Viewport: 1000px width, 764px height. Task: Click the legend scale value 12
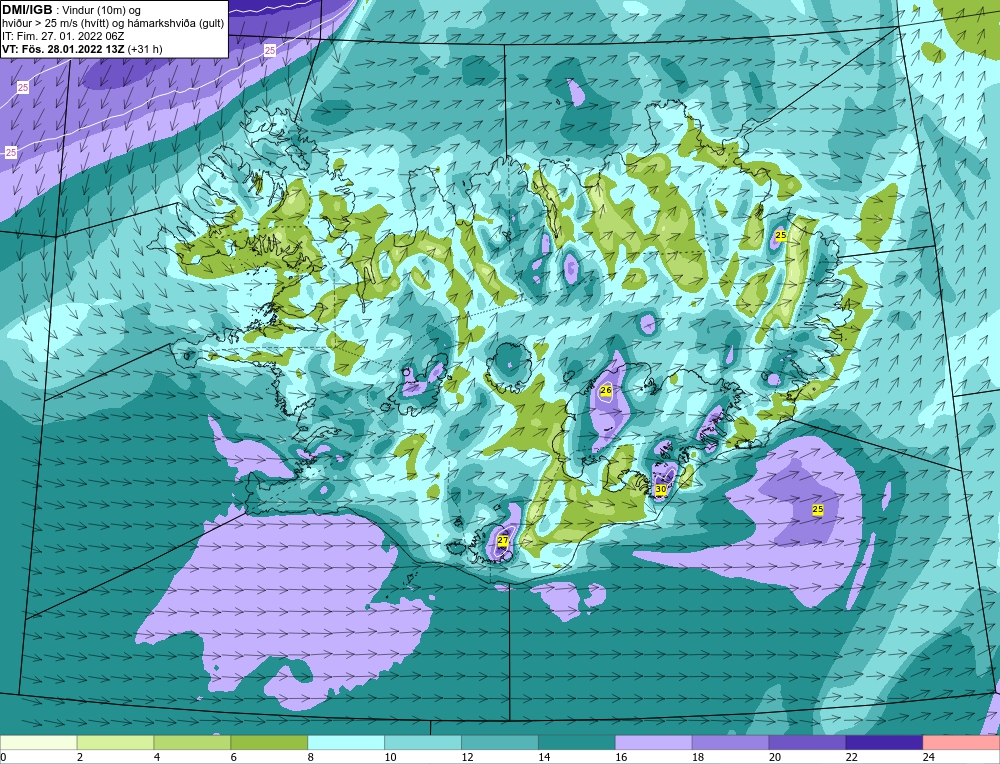point(467,758)
